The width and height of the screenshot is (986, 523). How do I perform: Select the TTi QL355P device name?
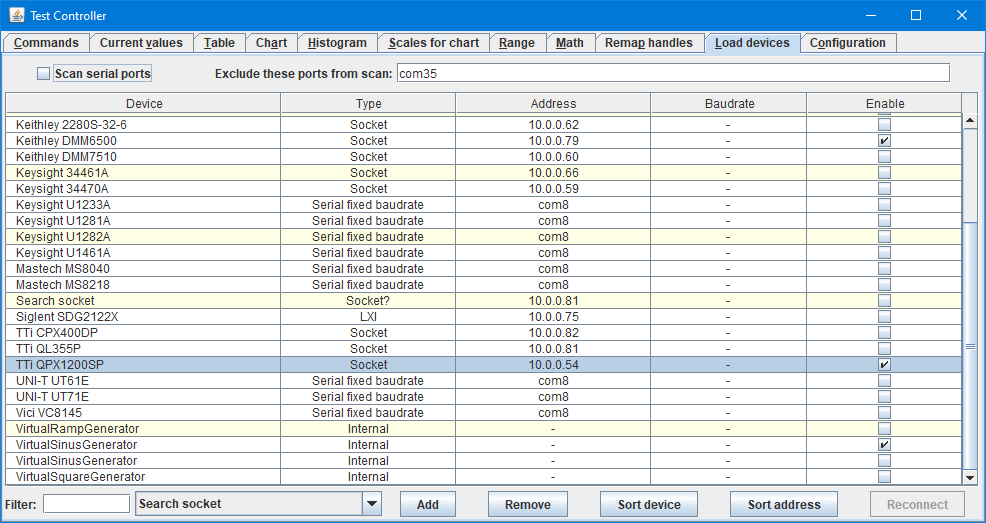(48, 349)
